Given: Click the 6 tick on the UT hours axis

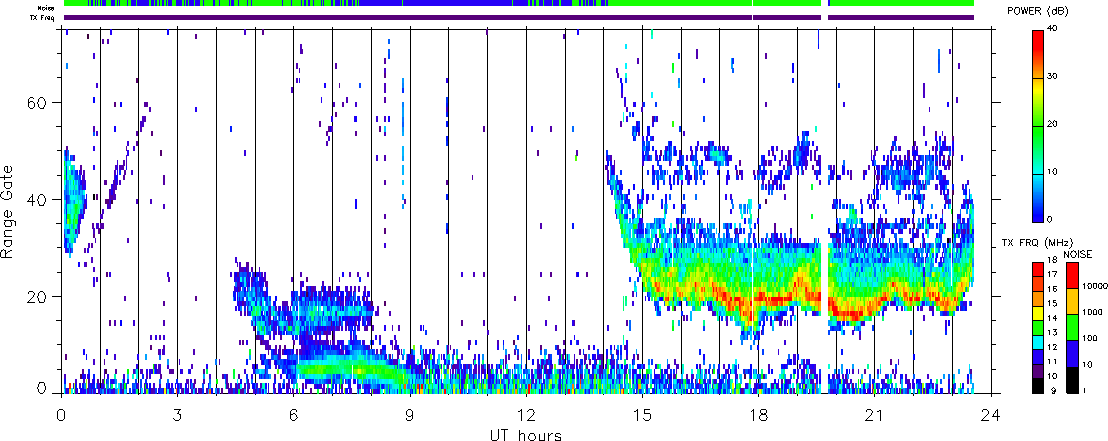Looking at the screenshot, I should click(x=293, y=414).
